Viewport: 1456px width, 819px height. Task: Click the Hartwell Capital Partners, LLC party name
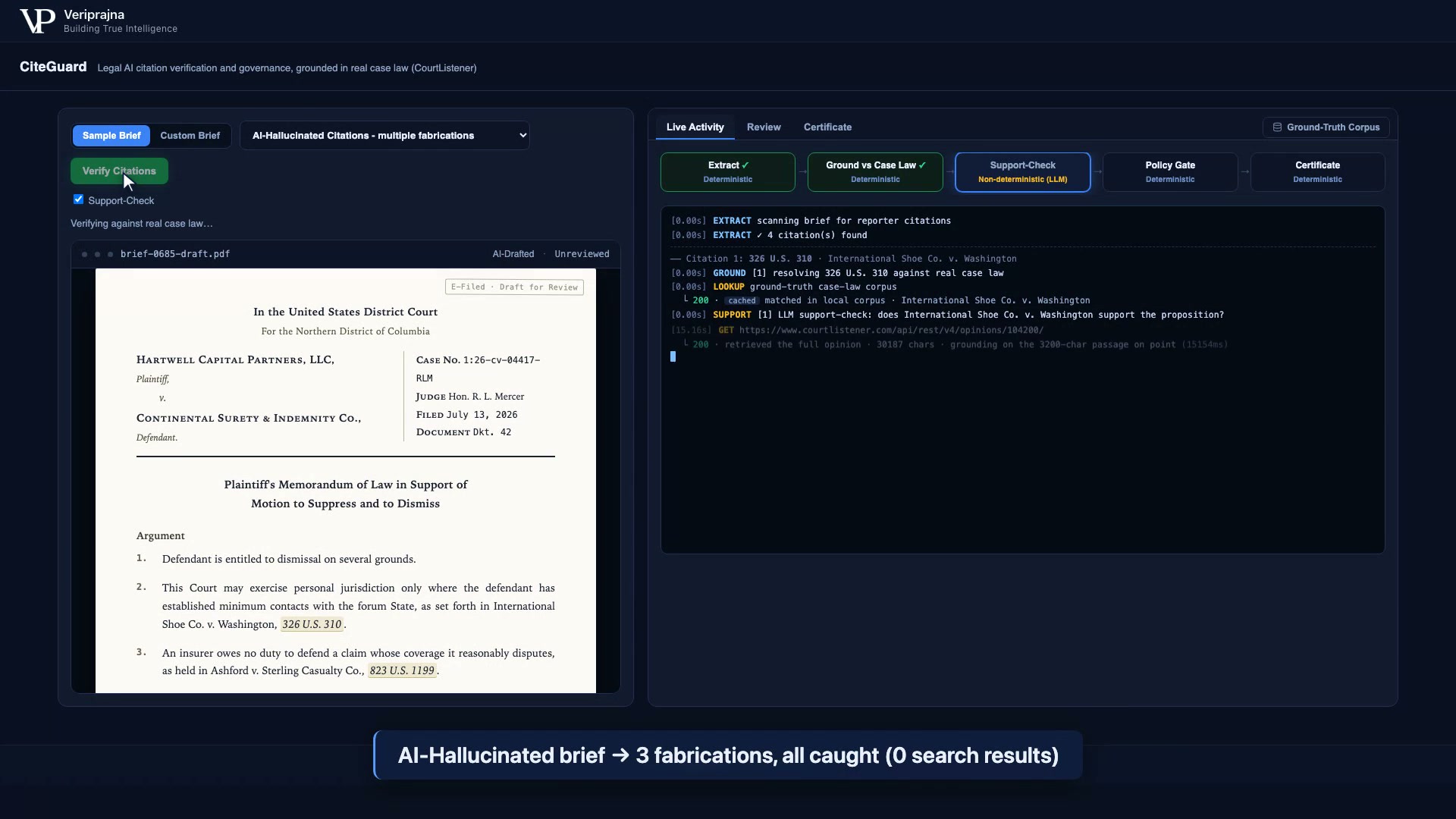(x=235, y=360)
